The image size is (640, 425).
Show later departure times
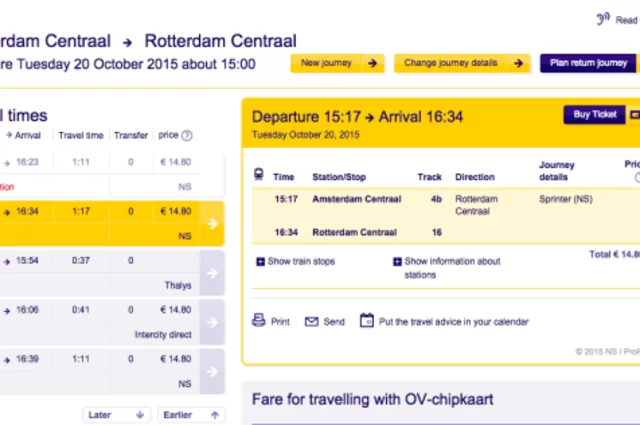click(x=116, y=414)
